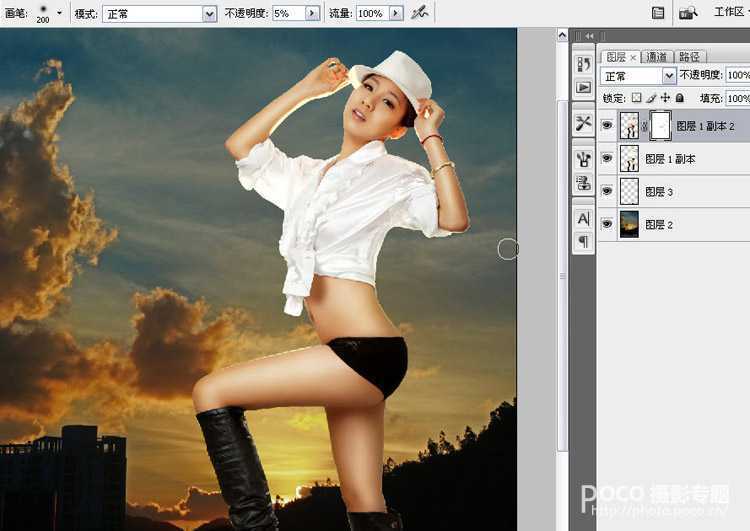Open the palette toggle icon in options bar
This screenshot has width=750, height=531.
click(658, 13)
